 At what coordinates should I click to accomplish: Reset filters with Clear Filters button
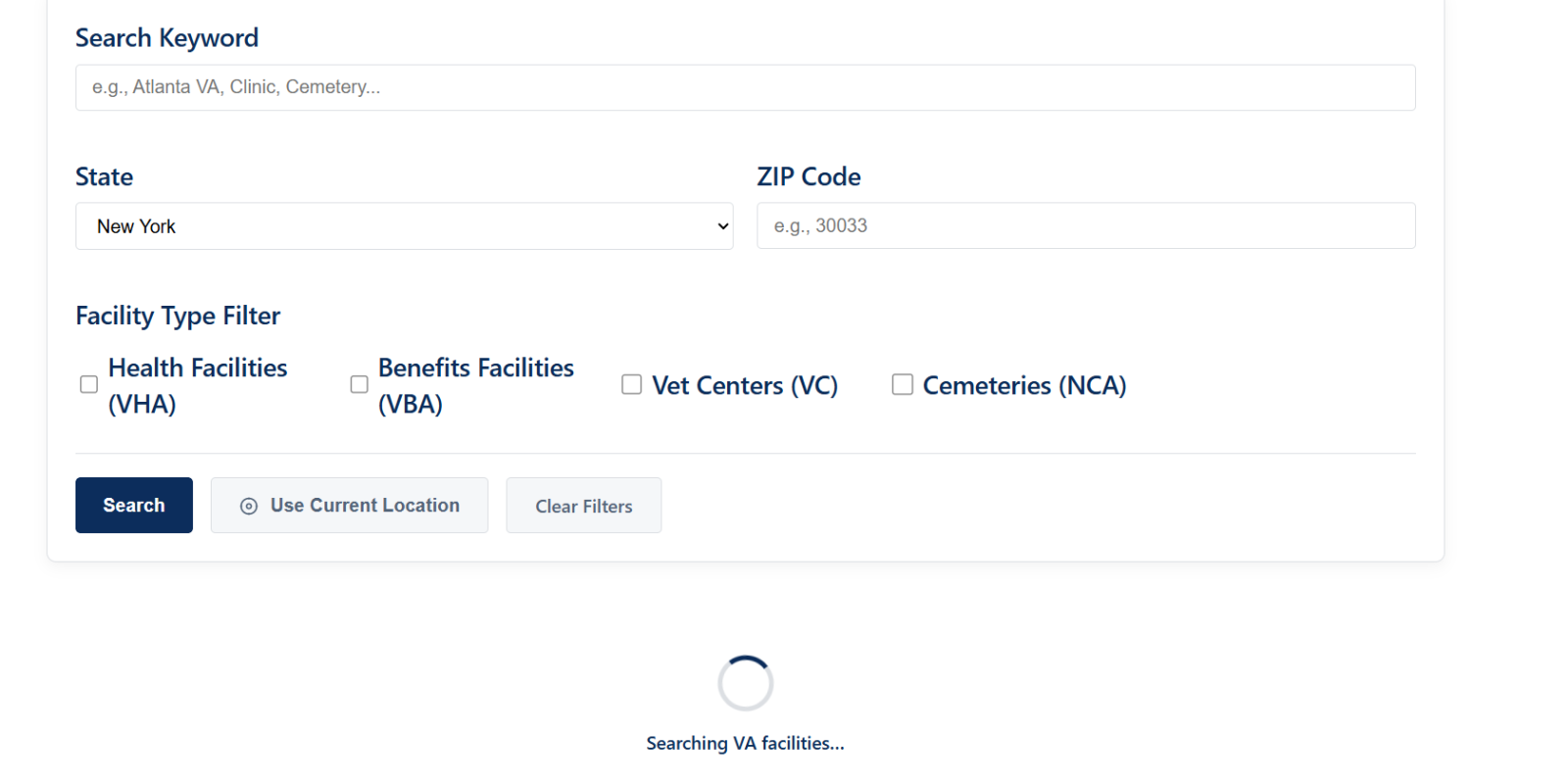[x=584, y=506]
